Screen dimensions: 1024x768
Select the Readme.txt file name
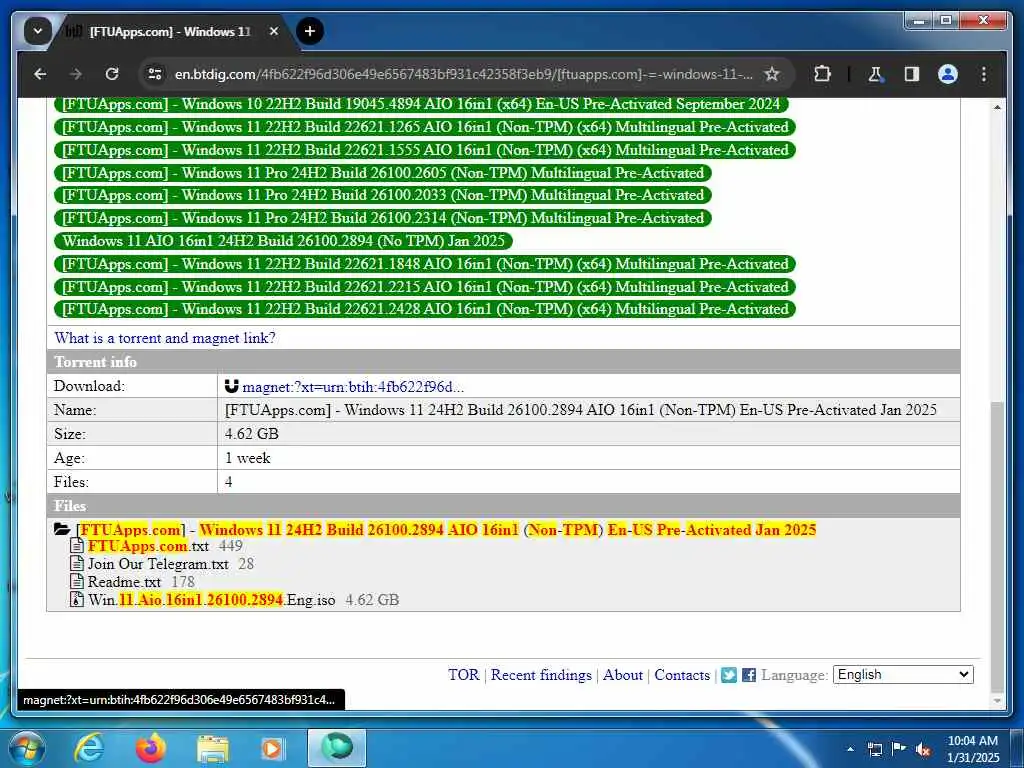click(124, 582)
